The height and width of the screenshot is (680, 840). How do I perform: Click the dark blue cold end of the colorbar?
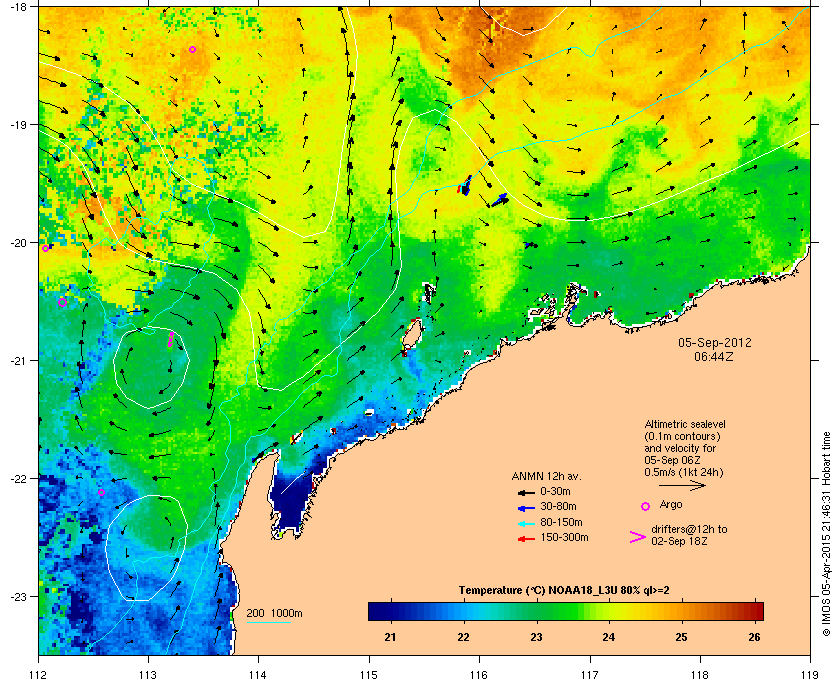coord(378,611)
